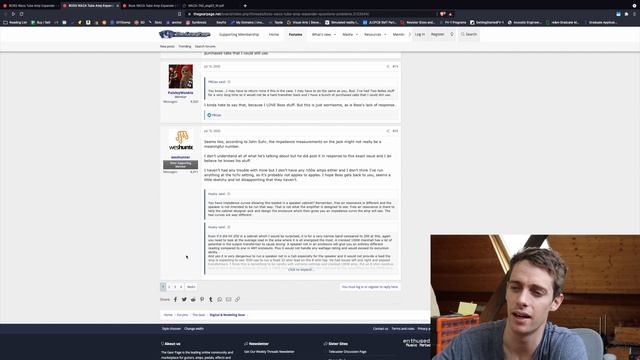The height and width of the screenshot is (360, 640).
Task: Click browser reload icon
Action: (22, 14)
